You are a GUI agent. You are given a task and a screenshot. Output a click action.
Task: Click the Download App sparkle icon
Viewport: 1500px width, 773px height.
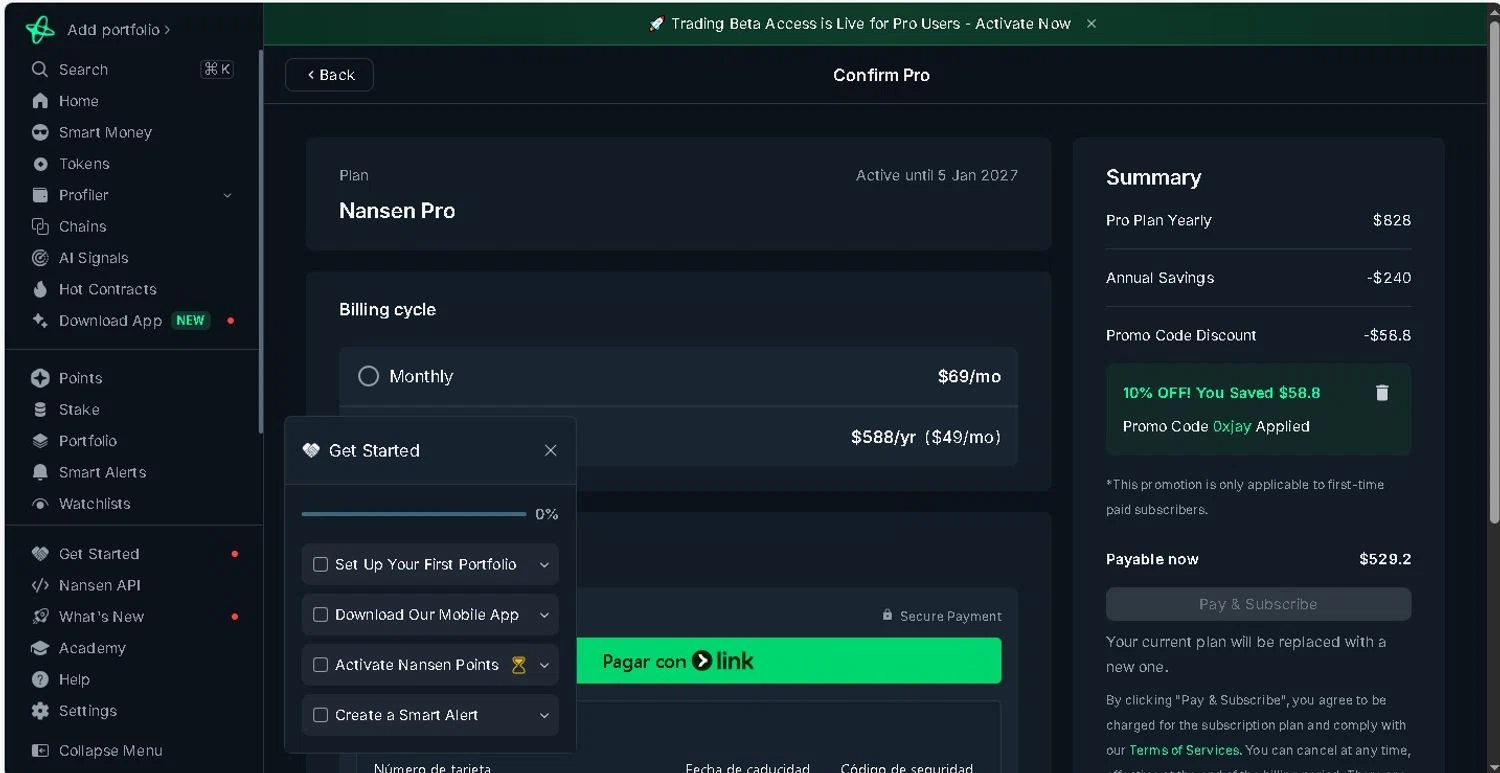coord(40,321)
